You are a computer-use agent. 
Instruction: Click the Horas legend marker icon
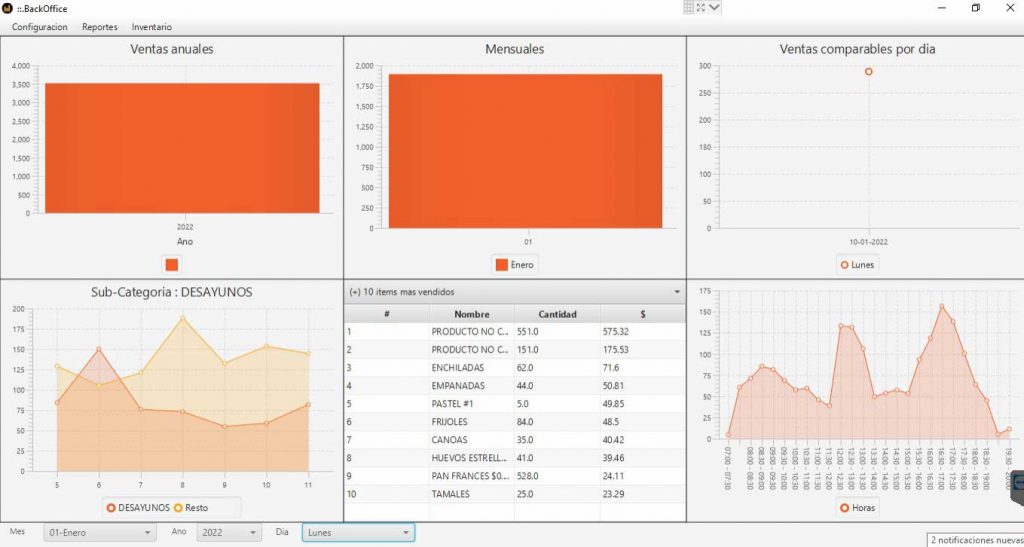(x=845, y=508)
